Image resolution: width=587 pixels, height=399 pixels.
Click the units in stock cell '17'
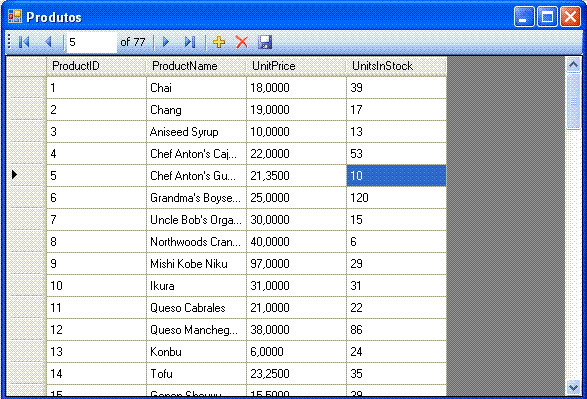tap(396, 110)
